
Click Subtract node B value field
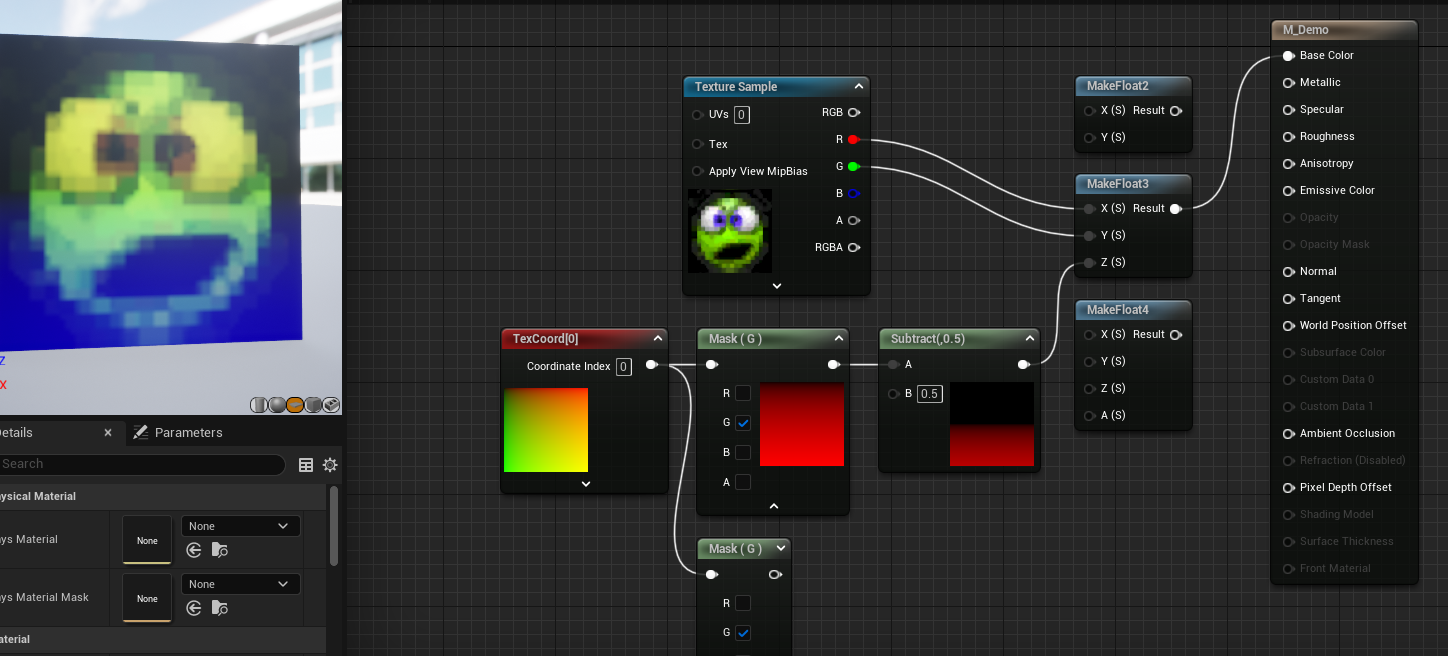[929, 394]
